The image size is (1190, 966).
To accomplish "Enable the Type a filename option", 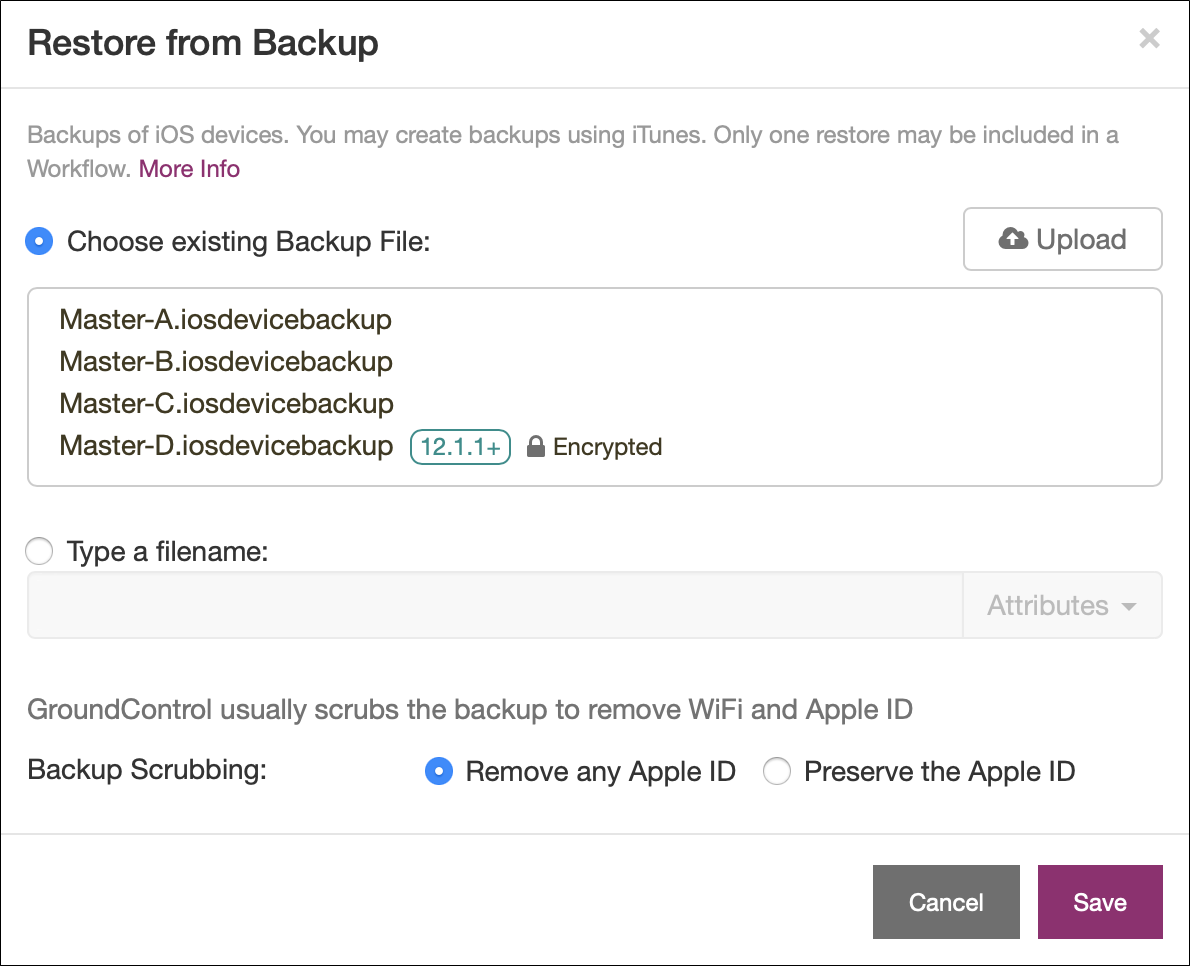I will click(39, 551).
